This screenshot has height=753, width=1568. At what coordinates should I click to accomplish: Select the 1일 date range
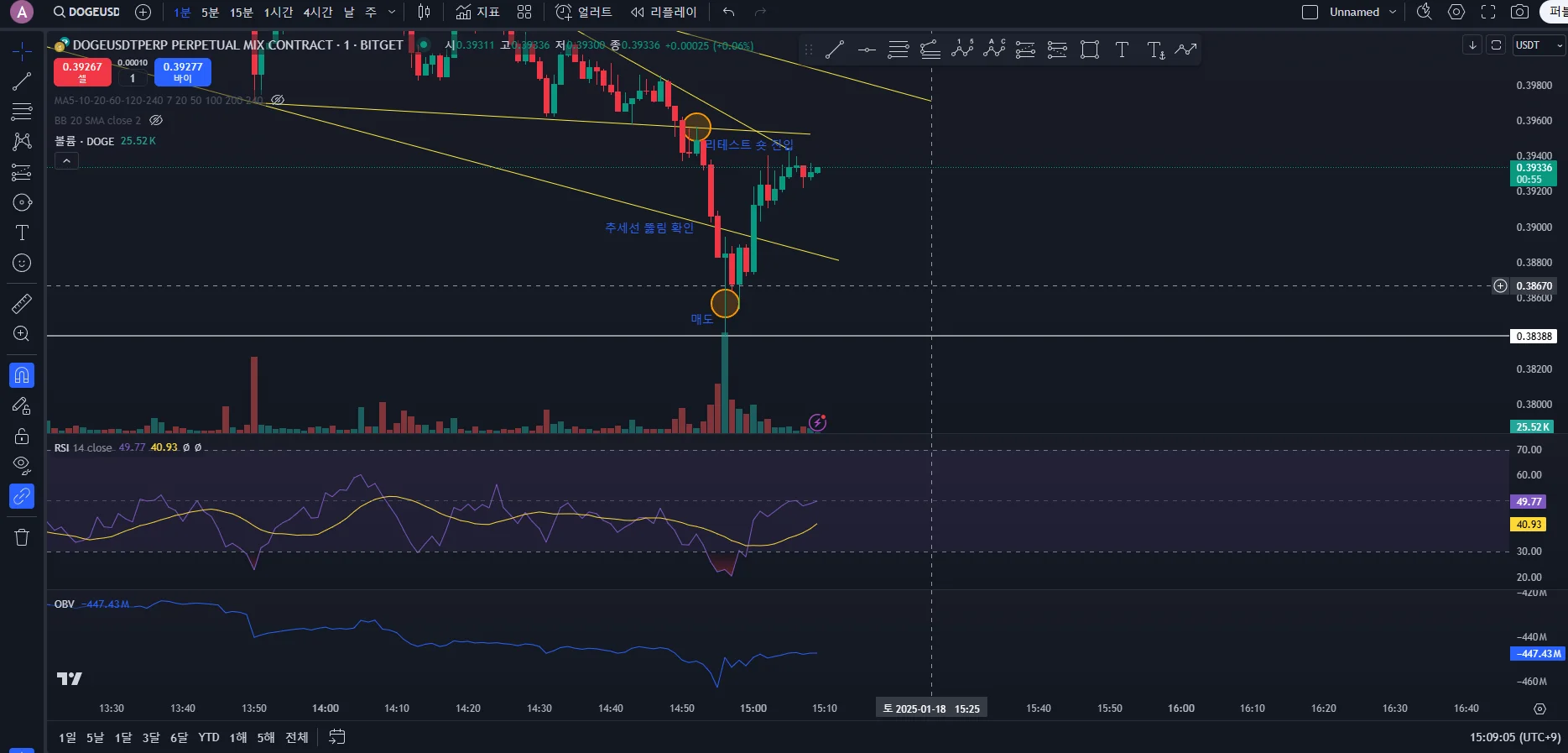coord(67,737)
